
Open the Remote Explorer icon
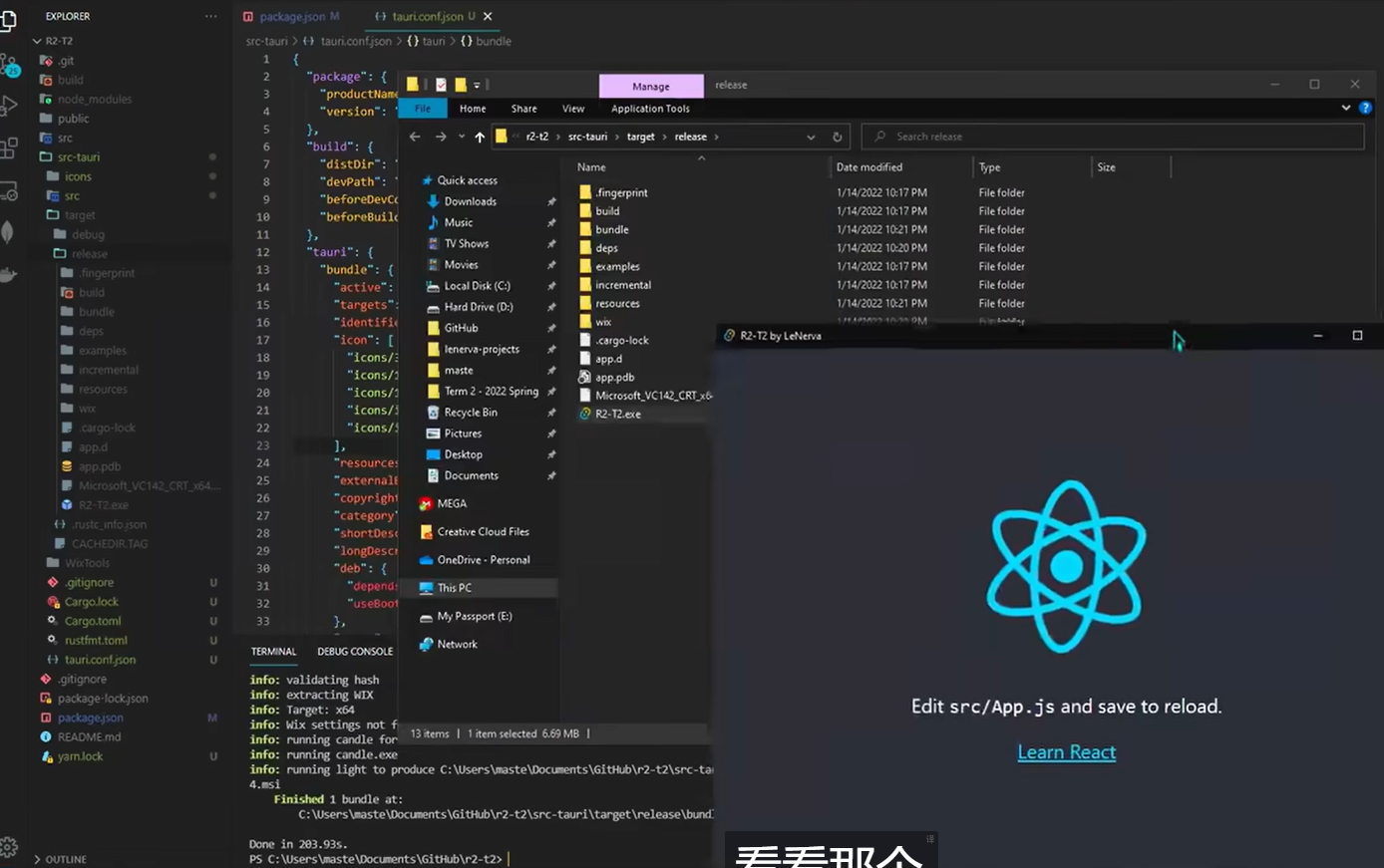9,190
